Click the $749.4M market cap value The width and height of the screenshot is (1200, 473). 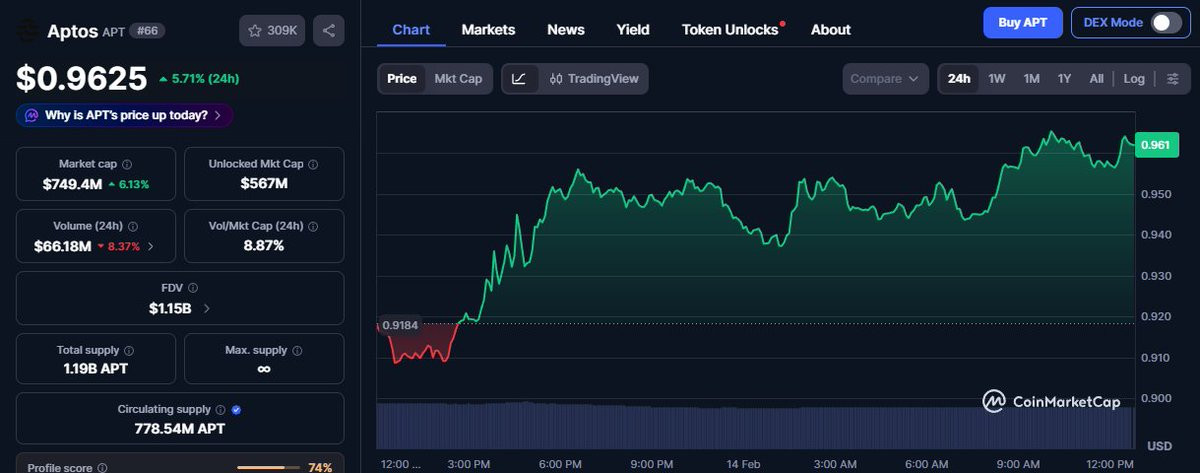pyautogui.click(x=73, y=184)
